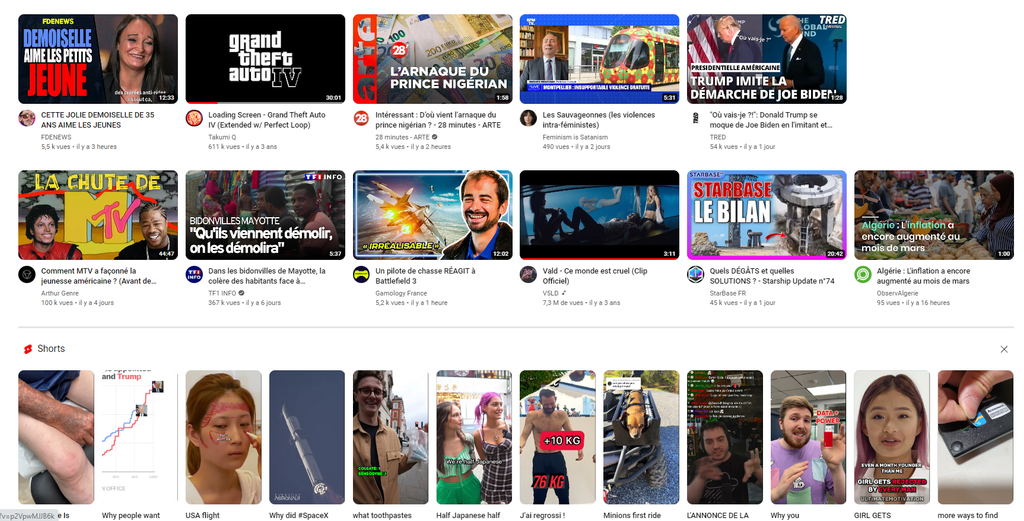Play the Grand Theft Auto IV thumbnail
Screen dimensions: 1024x521
[265, 59]
